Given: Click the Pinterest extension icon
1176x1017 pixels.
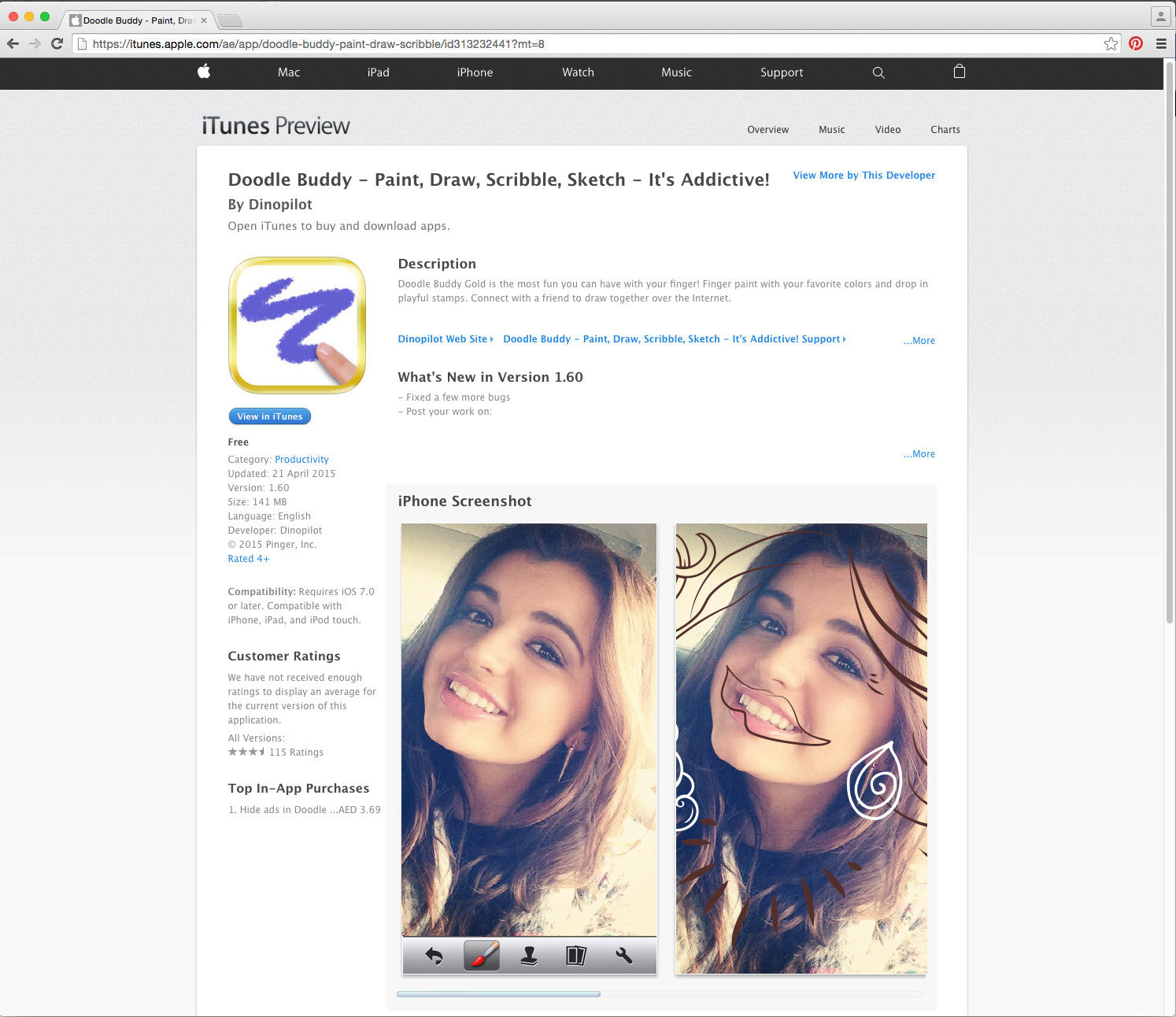Looking at the screenshot, I should click(x=1135, y=43).
